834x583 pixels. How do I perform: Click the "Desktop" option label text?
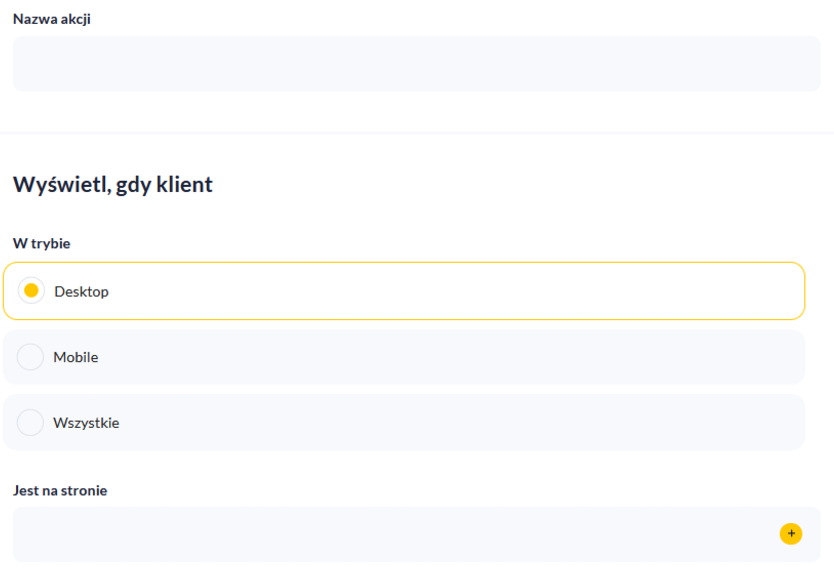[81, 292]
